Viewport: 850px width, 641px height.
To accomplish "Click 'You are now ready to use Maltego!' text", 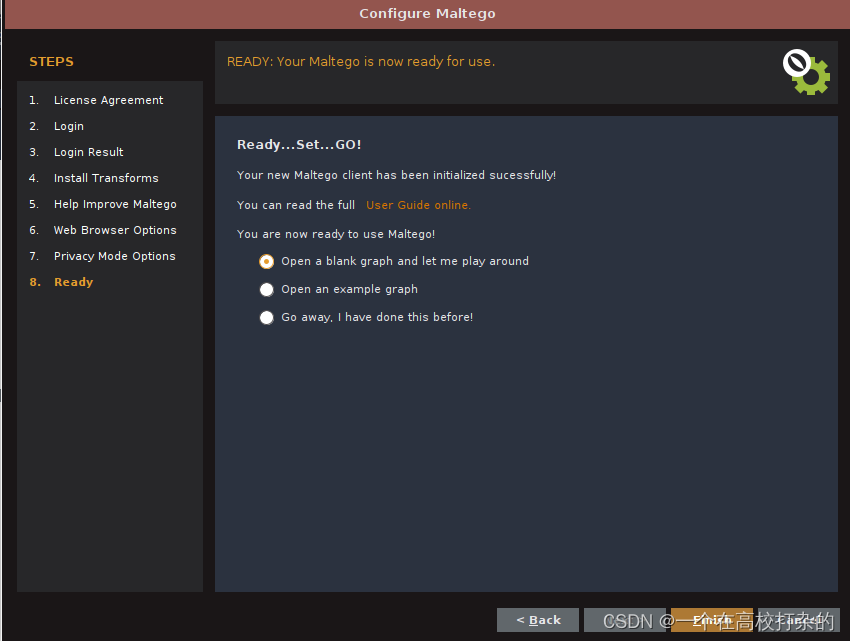I will [x=336, y=234].
